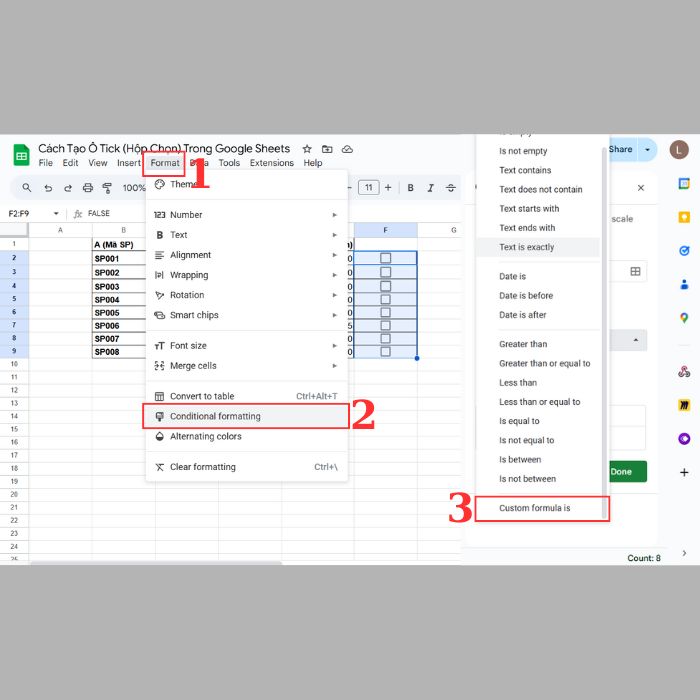Choose Conditional formatting in Format menu
This screenshot has width=700, height=700.
246,416
